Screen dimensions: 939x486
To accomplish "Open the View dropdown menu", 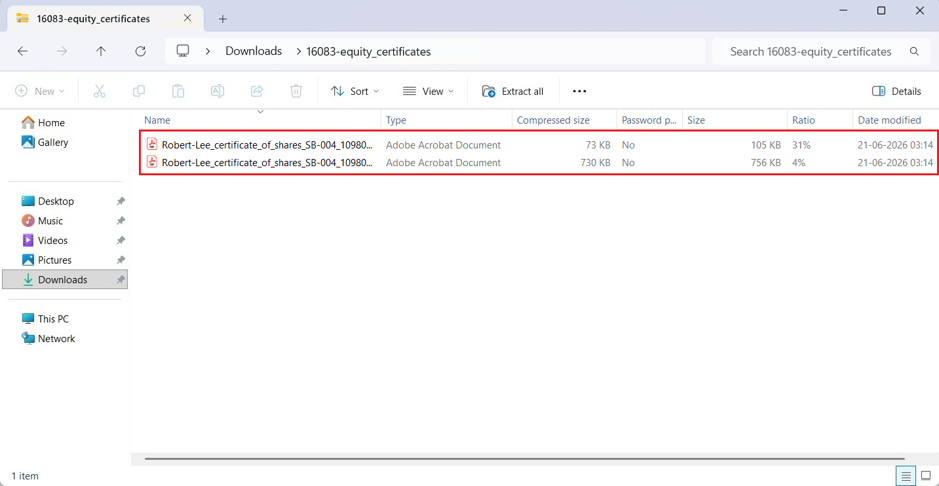I will (x=428, y=91).
